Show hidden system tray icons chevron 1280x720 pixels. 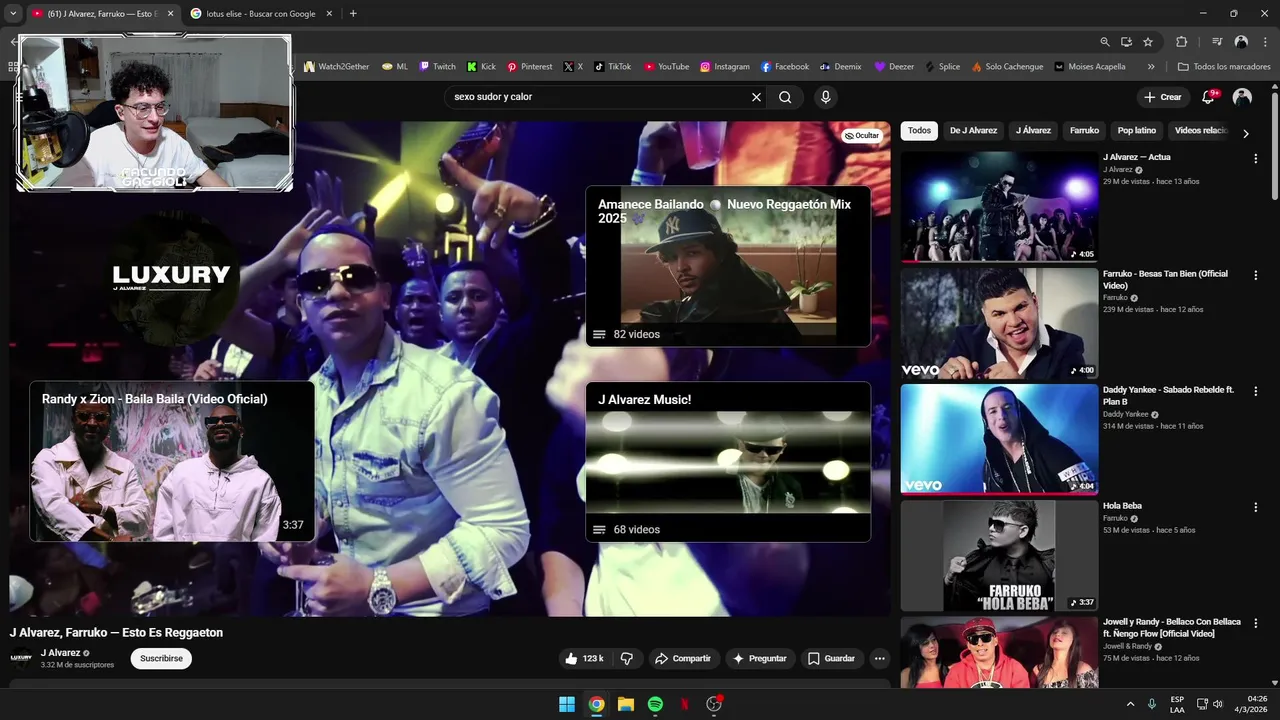(1130, 704)
